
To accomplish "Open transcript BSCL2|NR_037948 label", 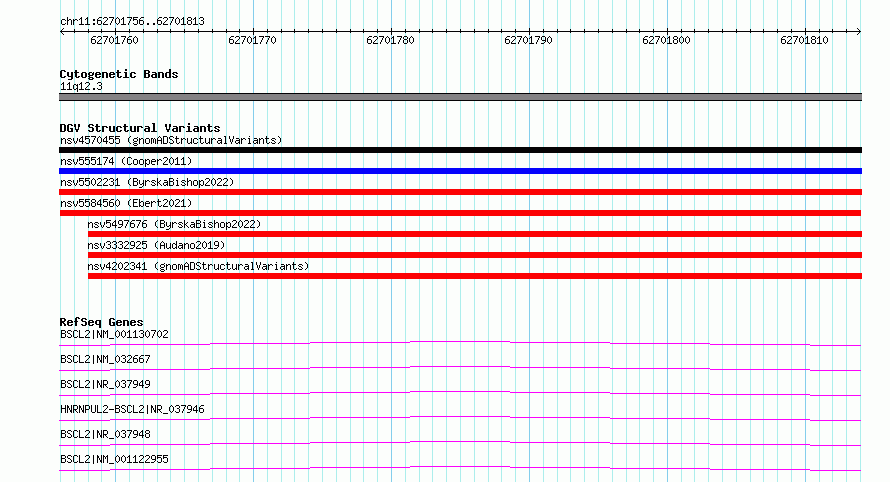I will point(105,434).
